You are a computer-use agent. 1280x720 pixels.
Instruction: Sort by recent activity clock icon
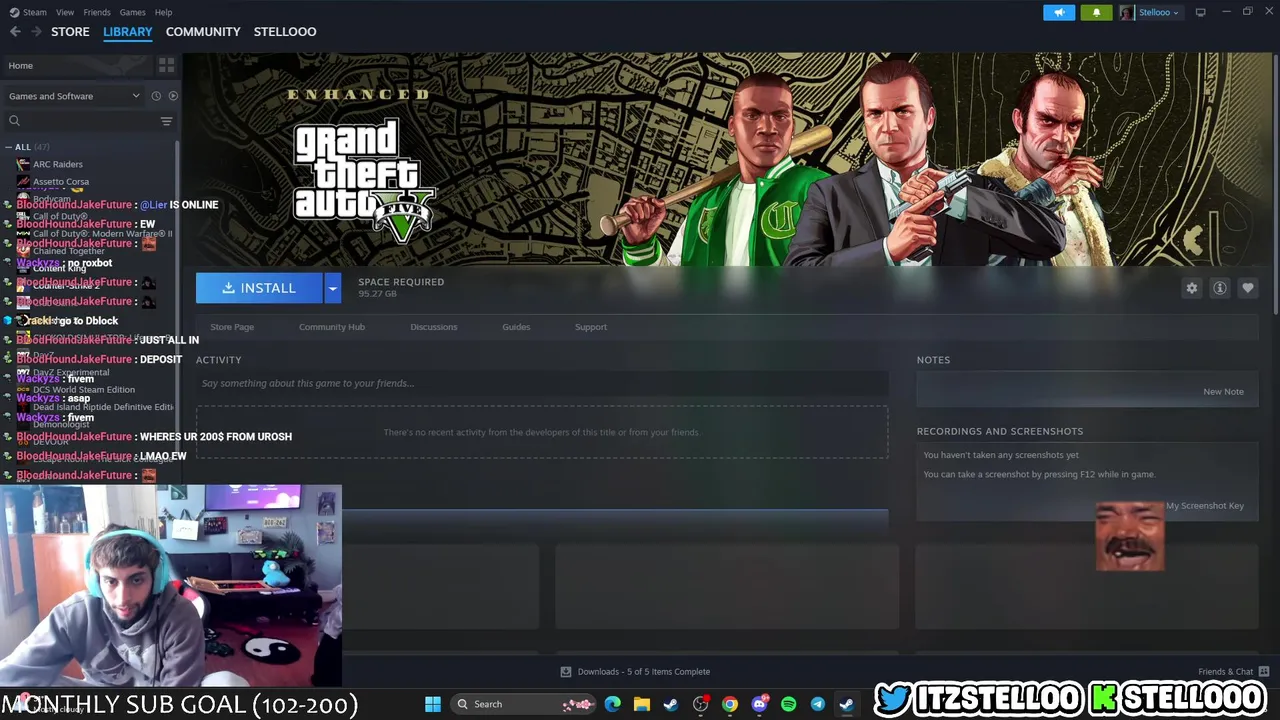coord(156,96)
